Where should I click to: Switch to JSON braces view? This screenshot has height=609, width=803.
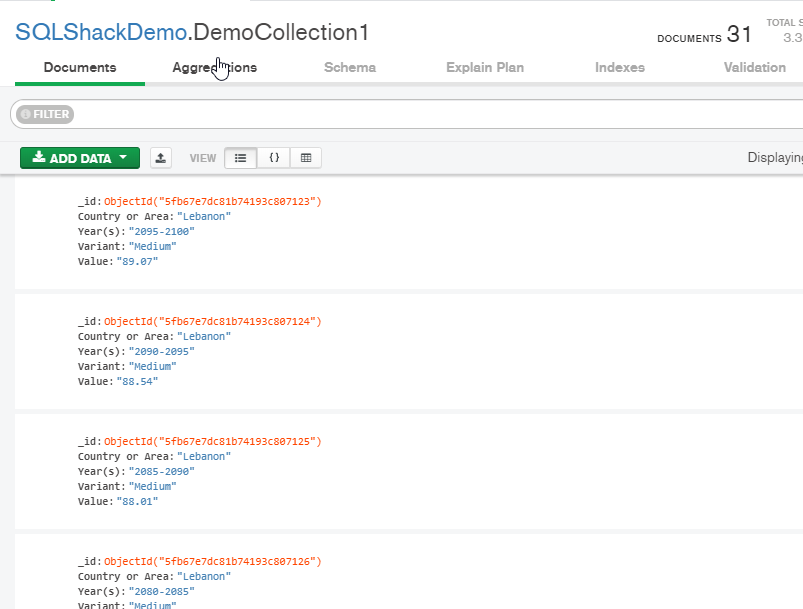273,158
